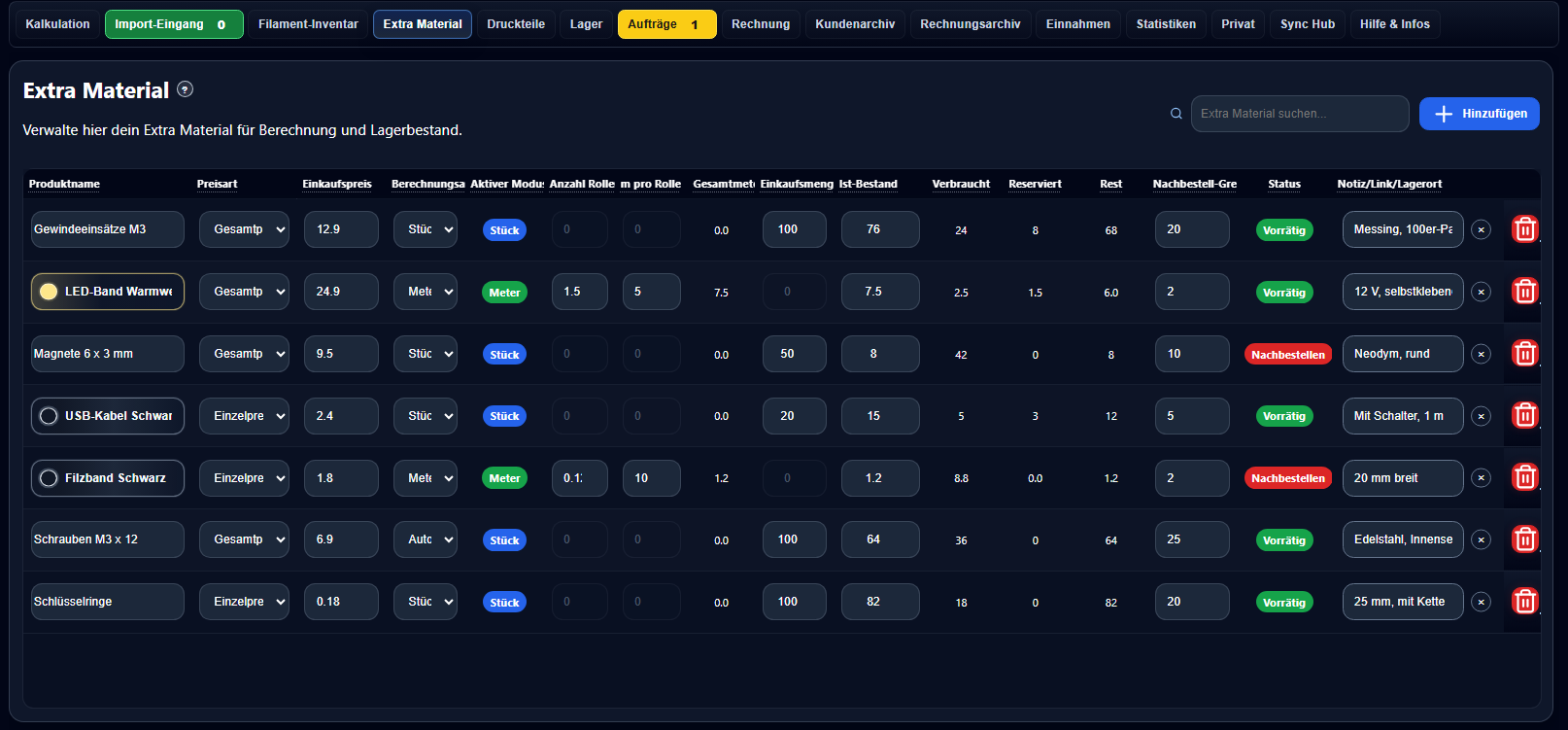Image resolution: width=1568 pixels, height=730 pixels.
Task: Click the warm white color swatch of LED-Band
Action: tap(49, 292)
